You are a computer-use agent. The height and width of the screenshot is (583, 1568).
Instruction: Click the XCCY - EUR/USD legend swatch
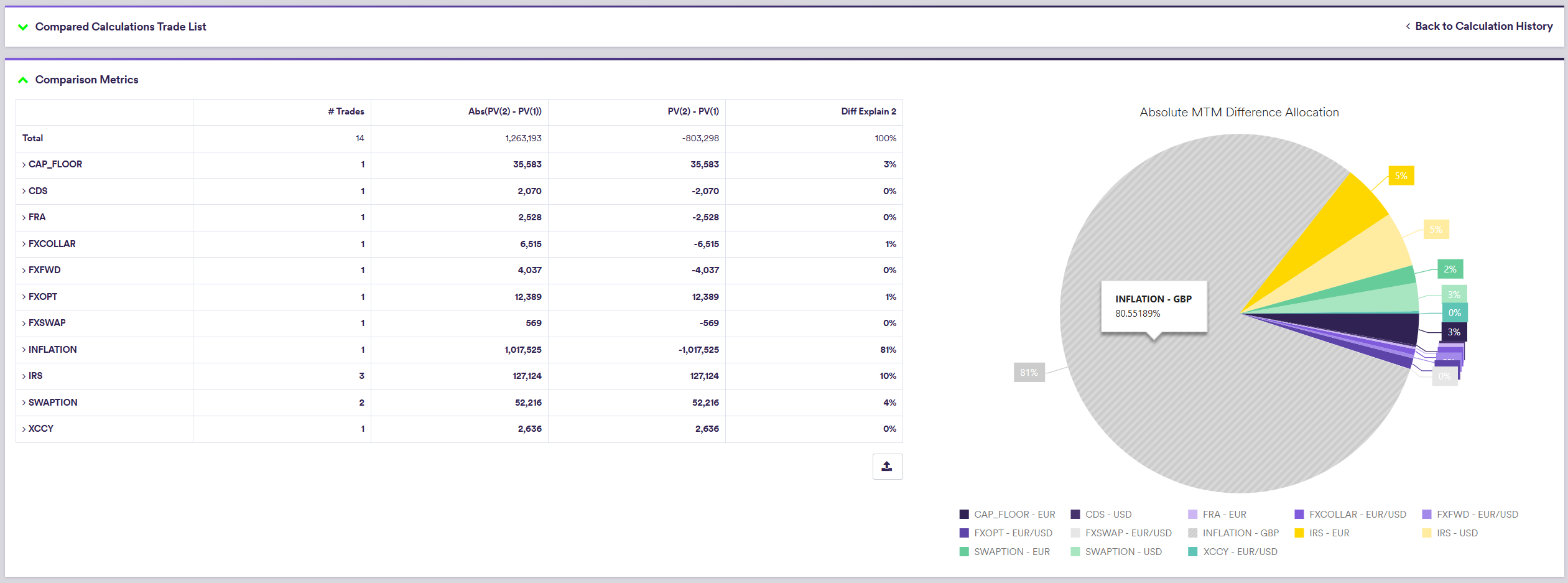(x=1192, y=552)
